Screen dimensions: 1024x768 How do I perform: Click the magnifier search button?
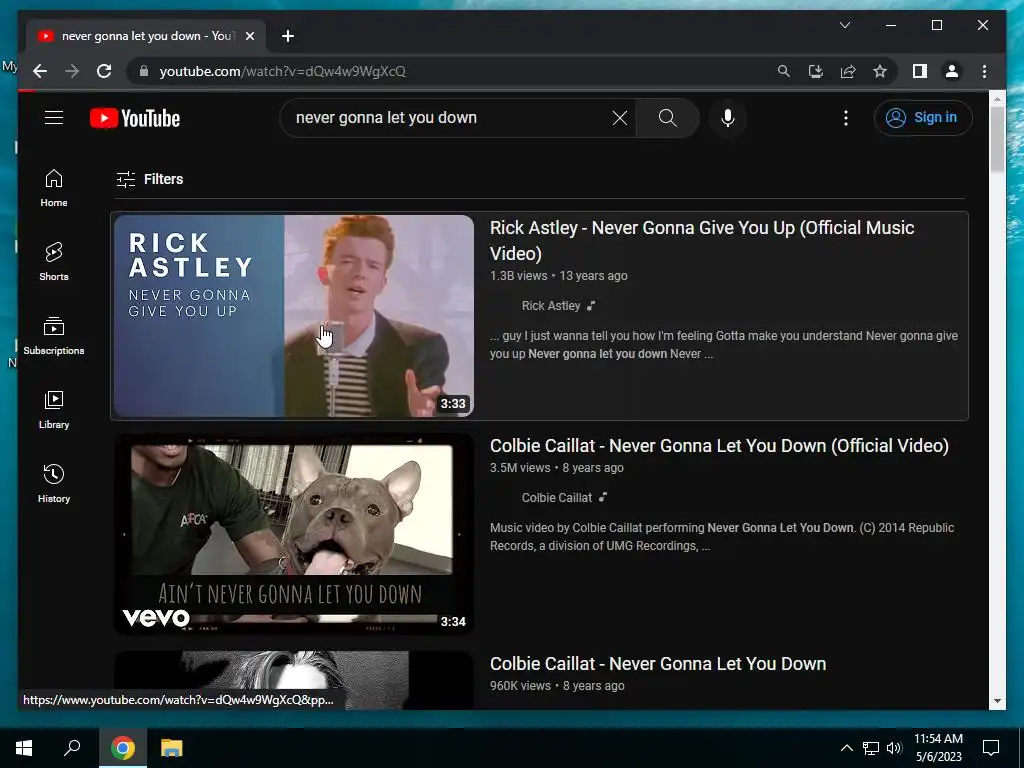click(x=667, y=118)
